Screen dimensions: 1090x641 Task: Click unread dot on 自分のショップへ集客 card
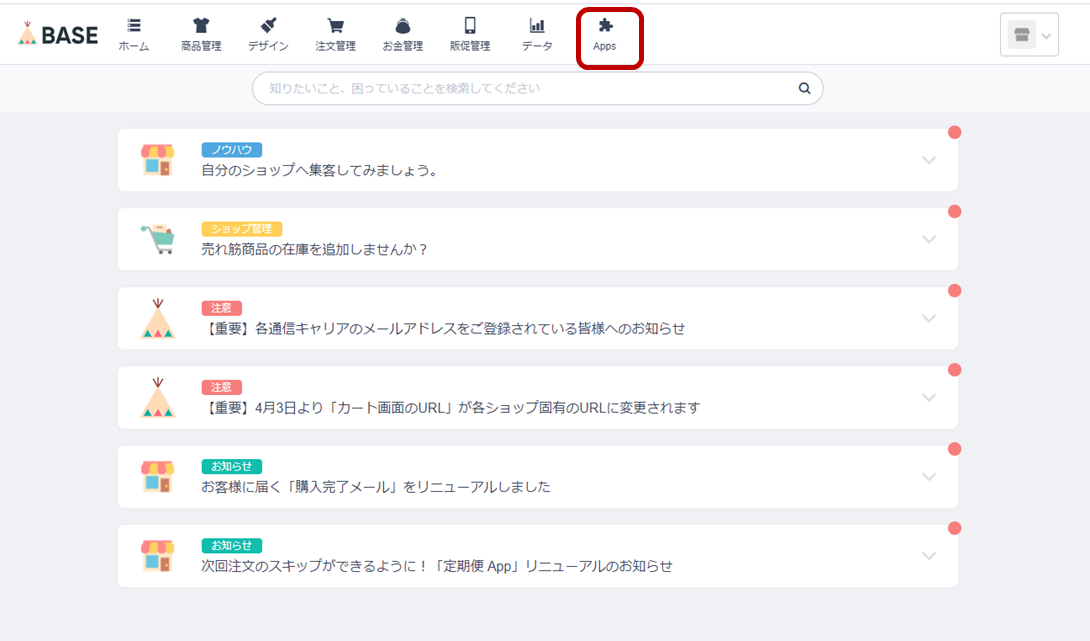click(x=954, y=132)
